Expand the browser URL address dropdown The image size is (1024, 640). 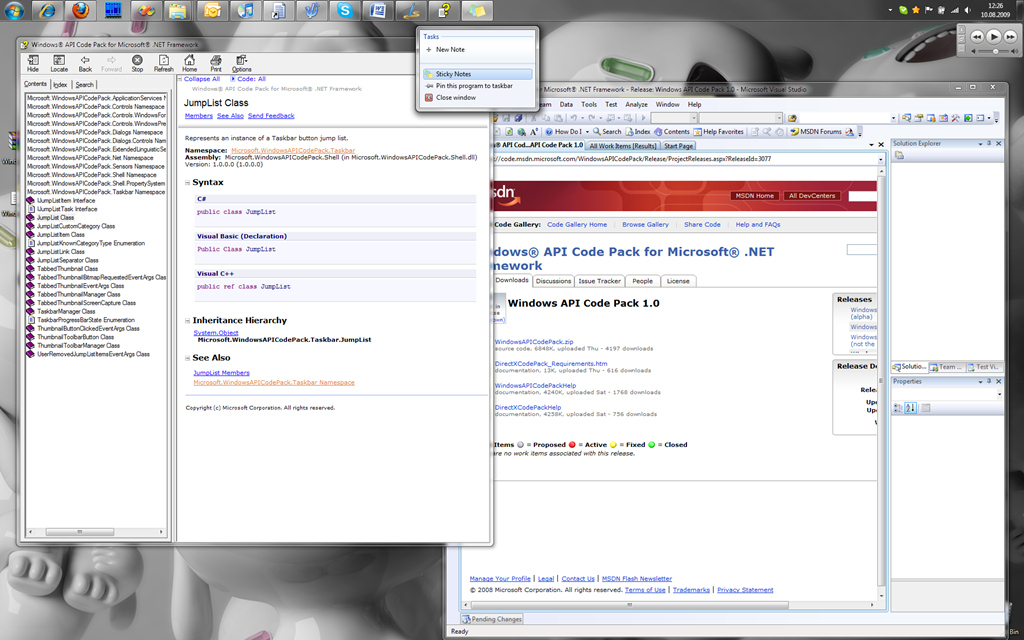coord(880,159)
